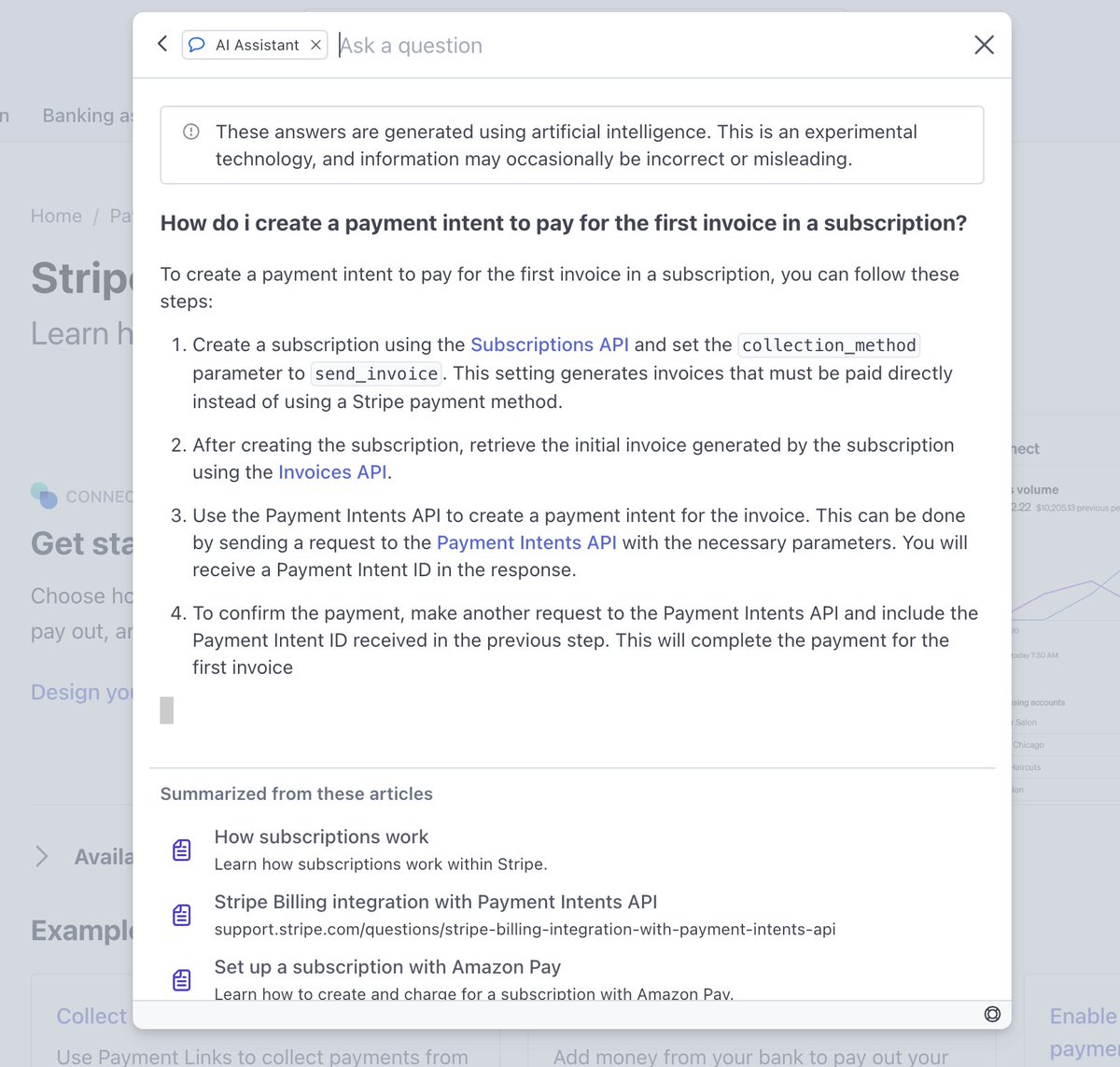The image size is (1120, 1067).
Task: Open the Payment Intents API link
Action: pos(526,542)
